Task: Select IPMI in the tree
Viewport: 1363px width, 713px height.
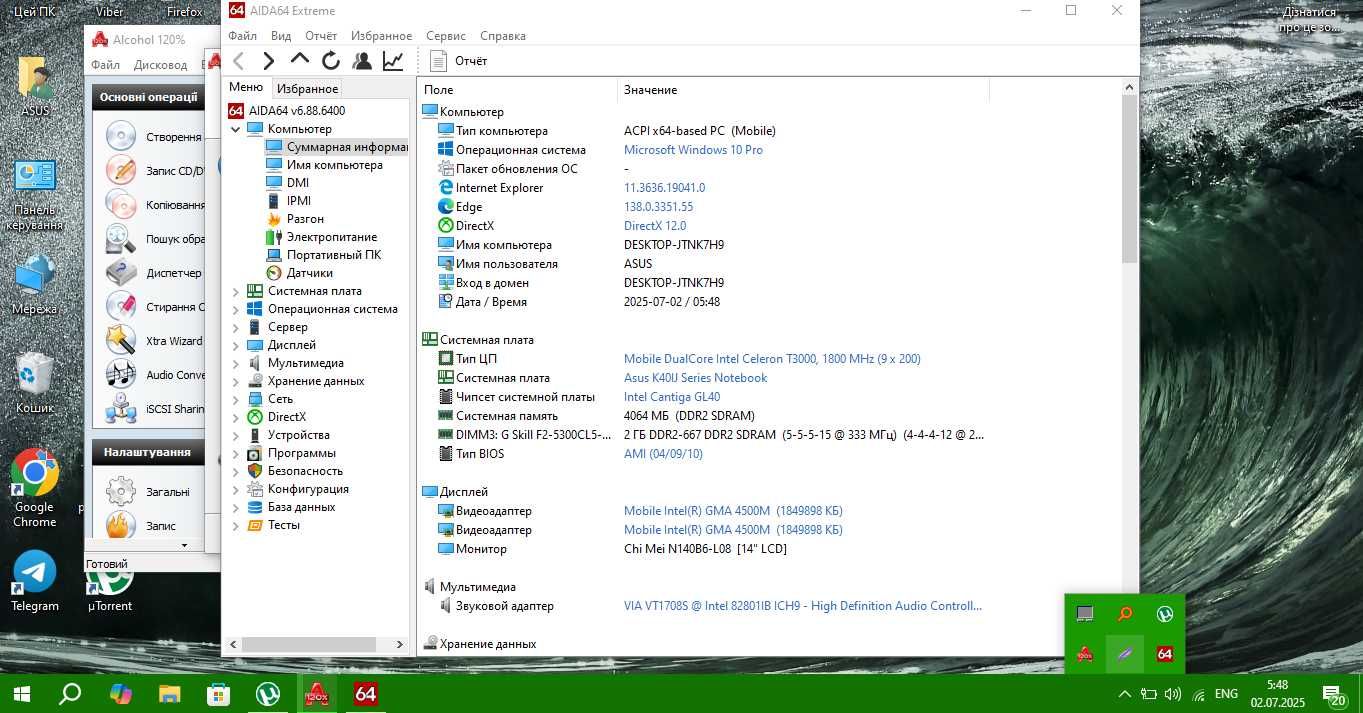Action: (299, 201)
